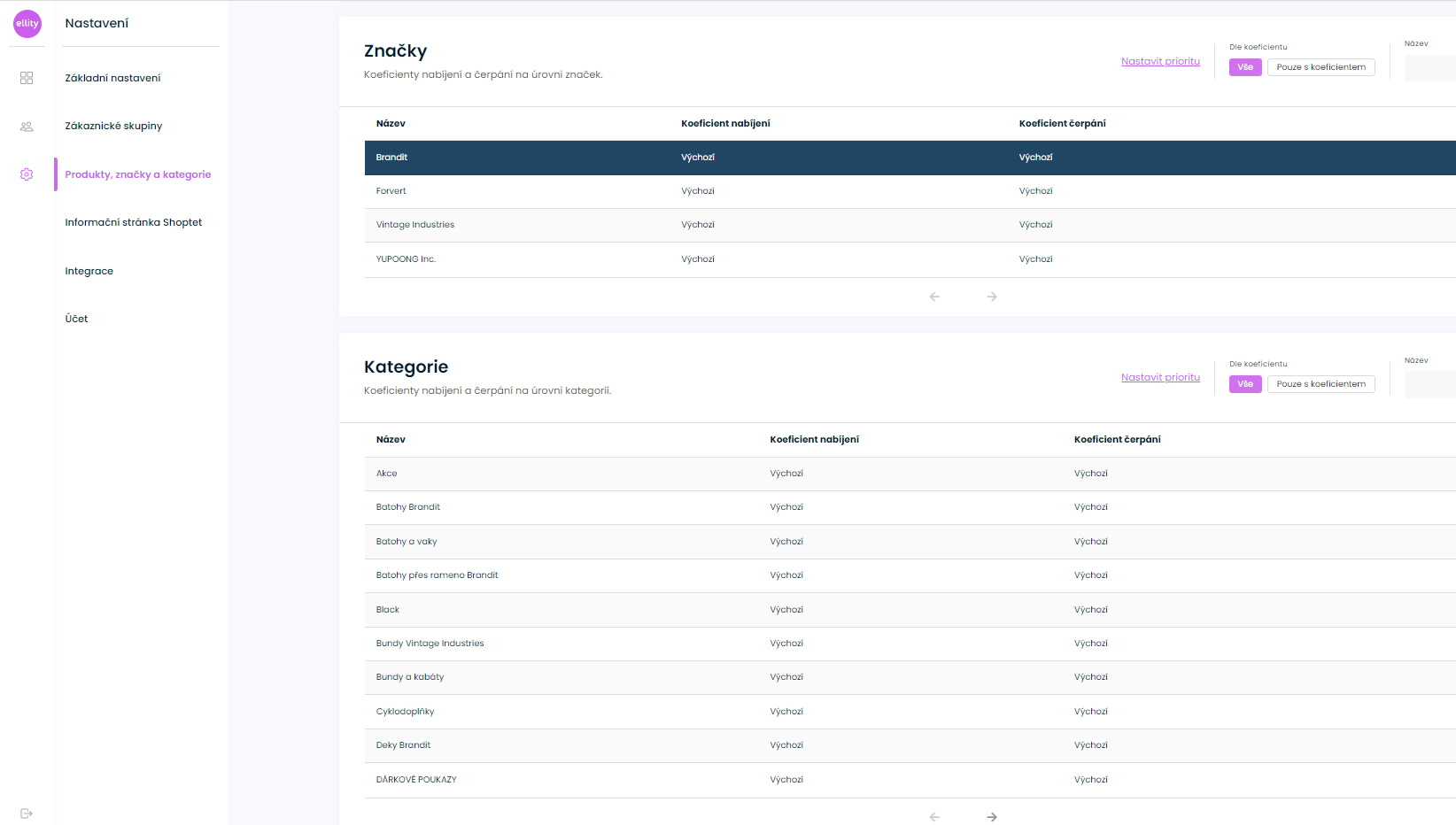Select the Brandit brand row
This screenshot has width=1456, height=825.
(910, 158)
